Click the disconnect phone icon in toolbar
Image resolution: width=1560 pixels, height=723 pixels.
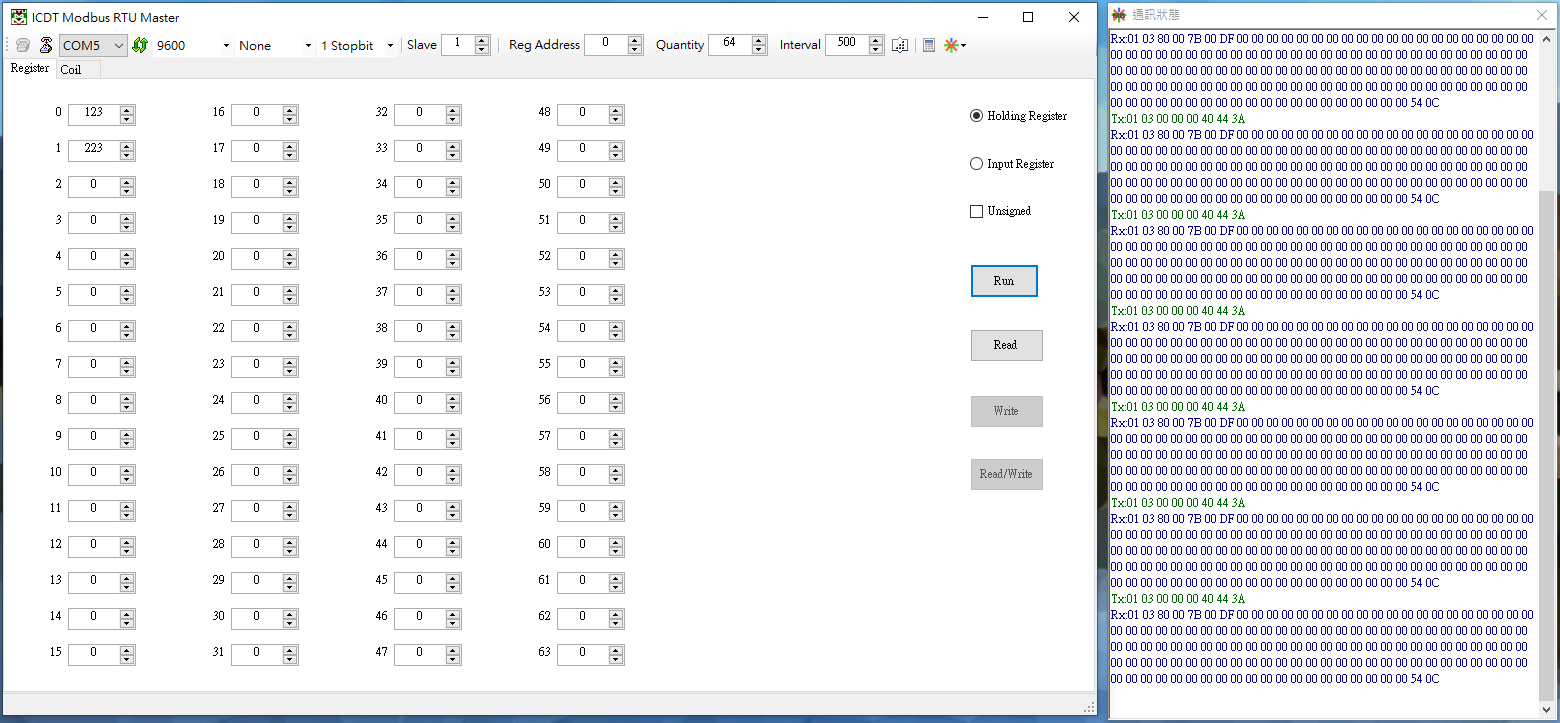[45, 45]
